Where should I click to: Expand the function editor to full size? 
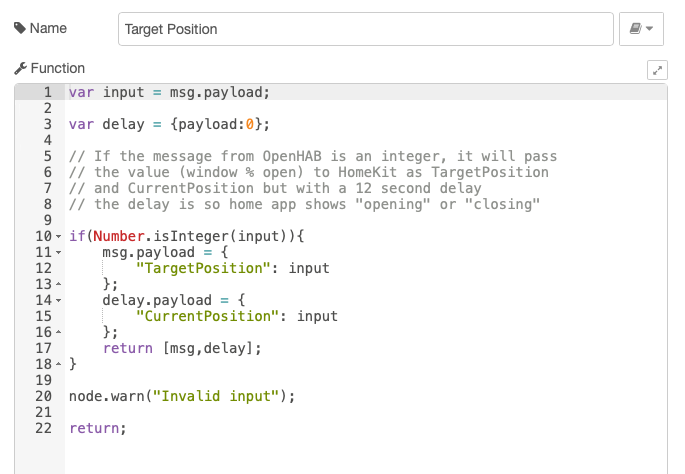click(657, 70)
